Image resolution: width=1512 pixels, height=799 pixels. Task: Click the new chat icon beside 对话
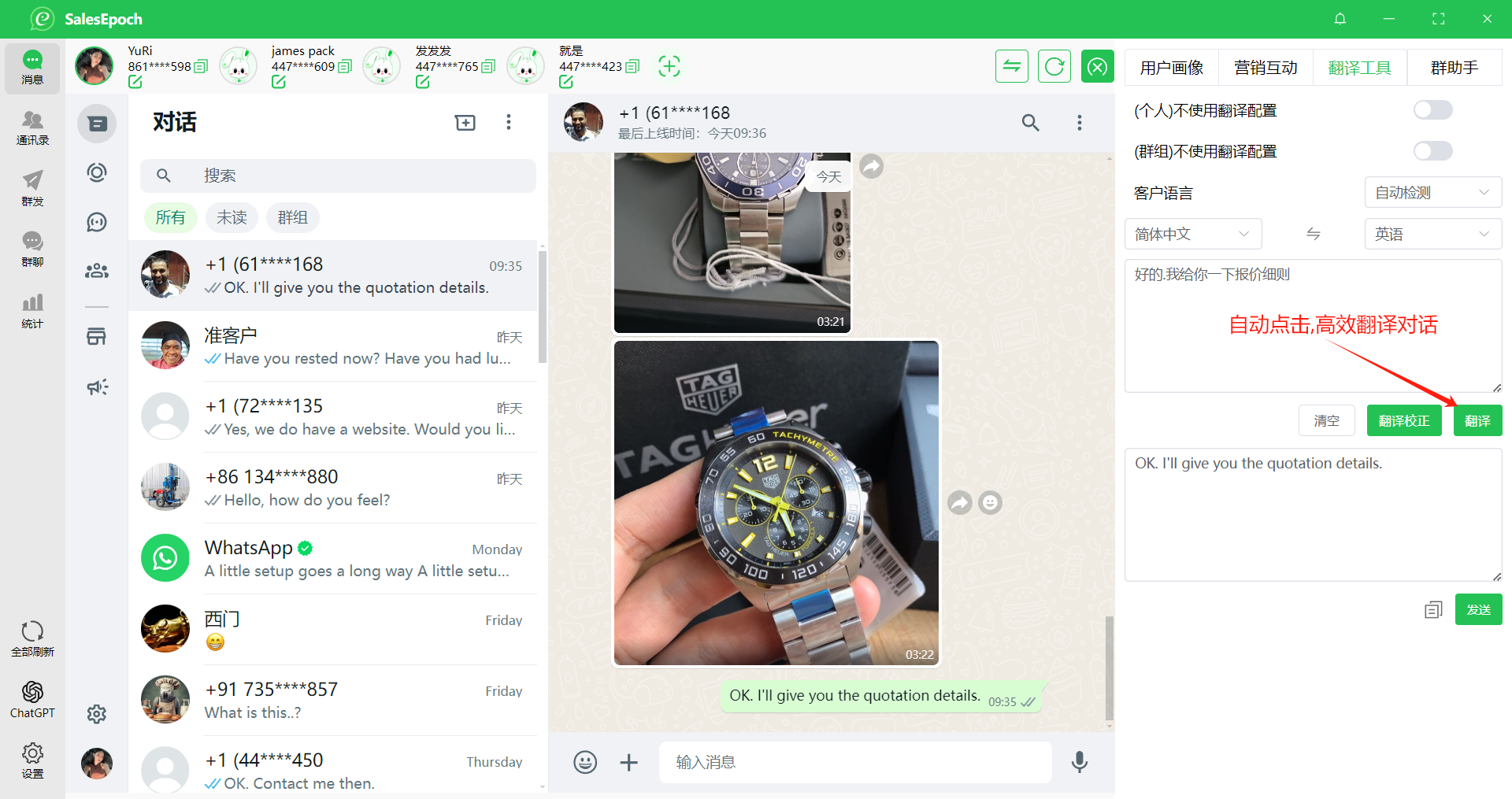[x=465, y=122]
